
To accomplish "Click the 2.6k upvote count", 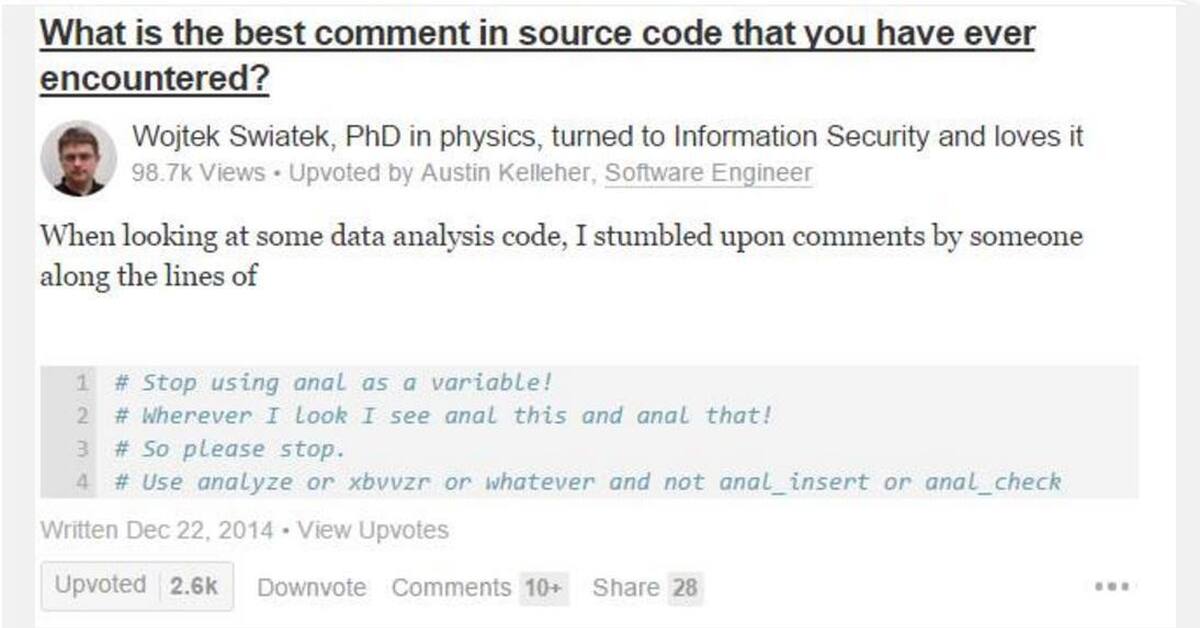I will [194, 587].
